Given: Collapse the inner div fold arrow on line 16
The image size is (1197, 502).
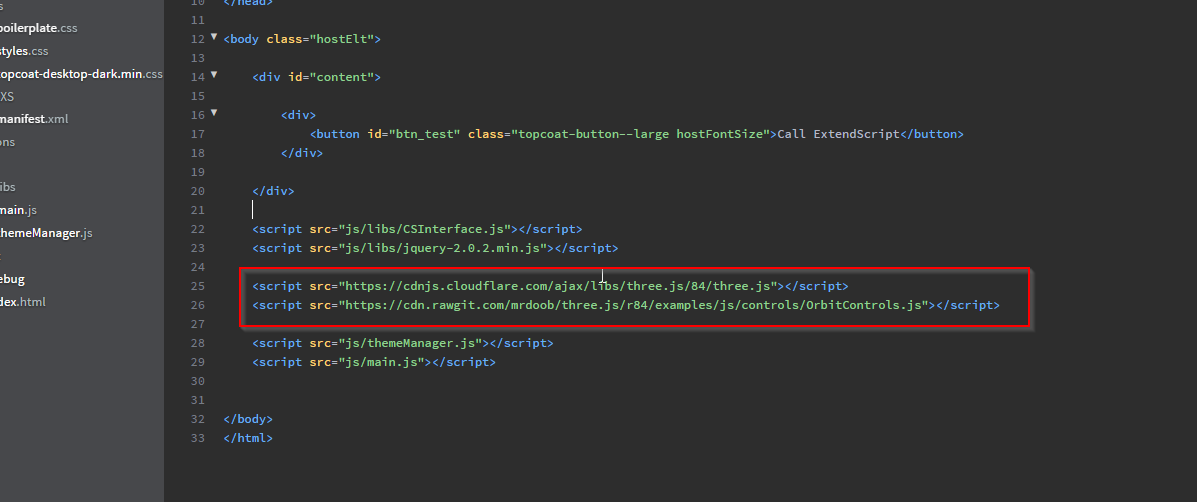Looking at the screenshot, I should pos(214,113).
